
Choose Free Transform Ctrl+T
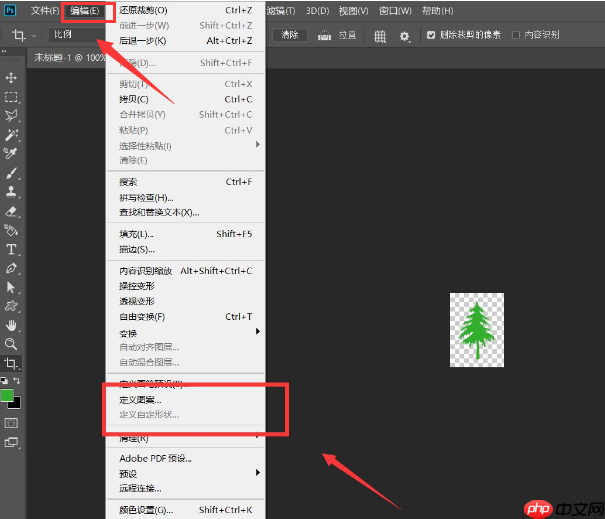coord(185,317)
